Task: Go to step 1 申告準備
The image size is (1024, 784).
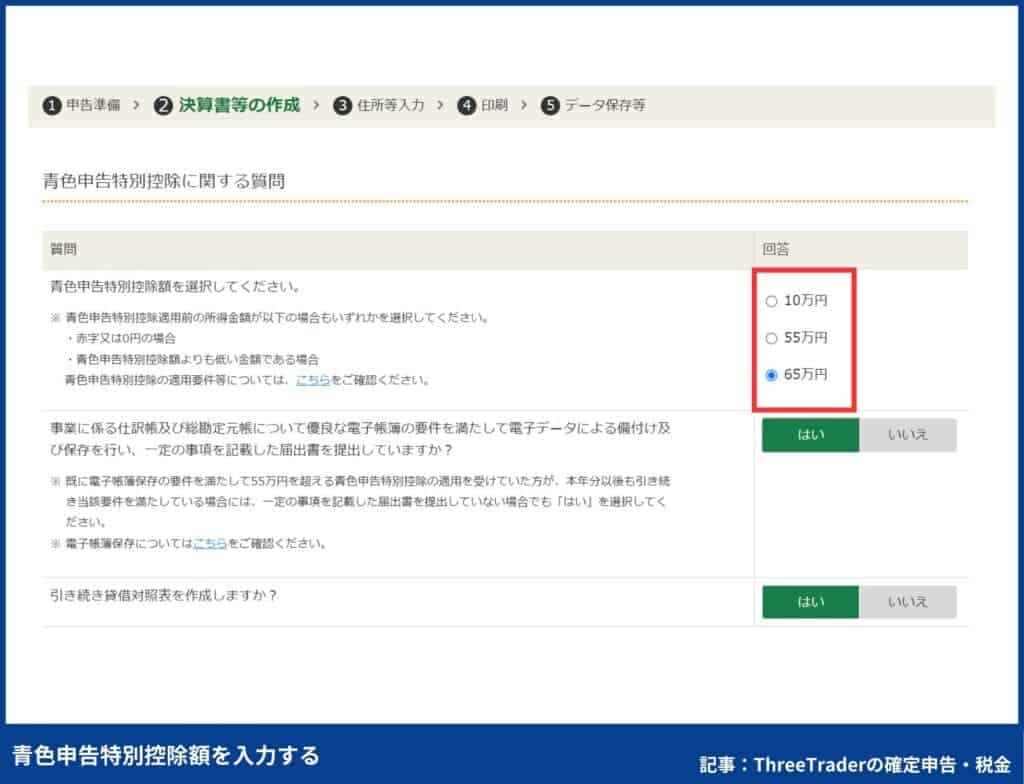Action: point(82,105)
